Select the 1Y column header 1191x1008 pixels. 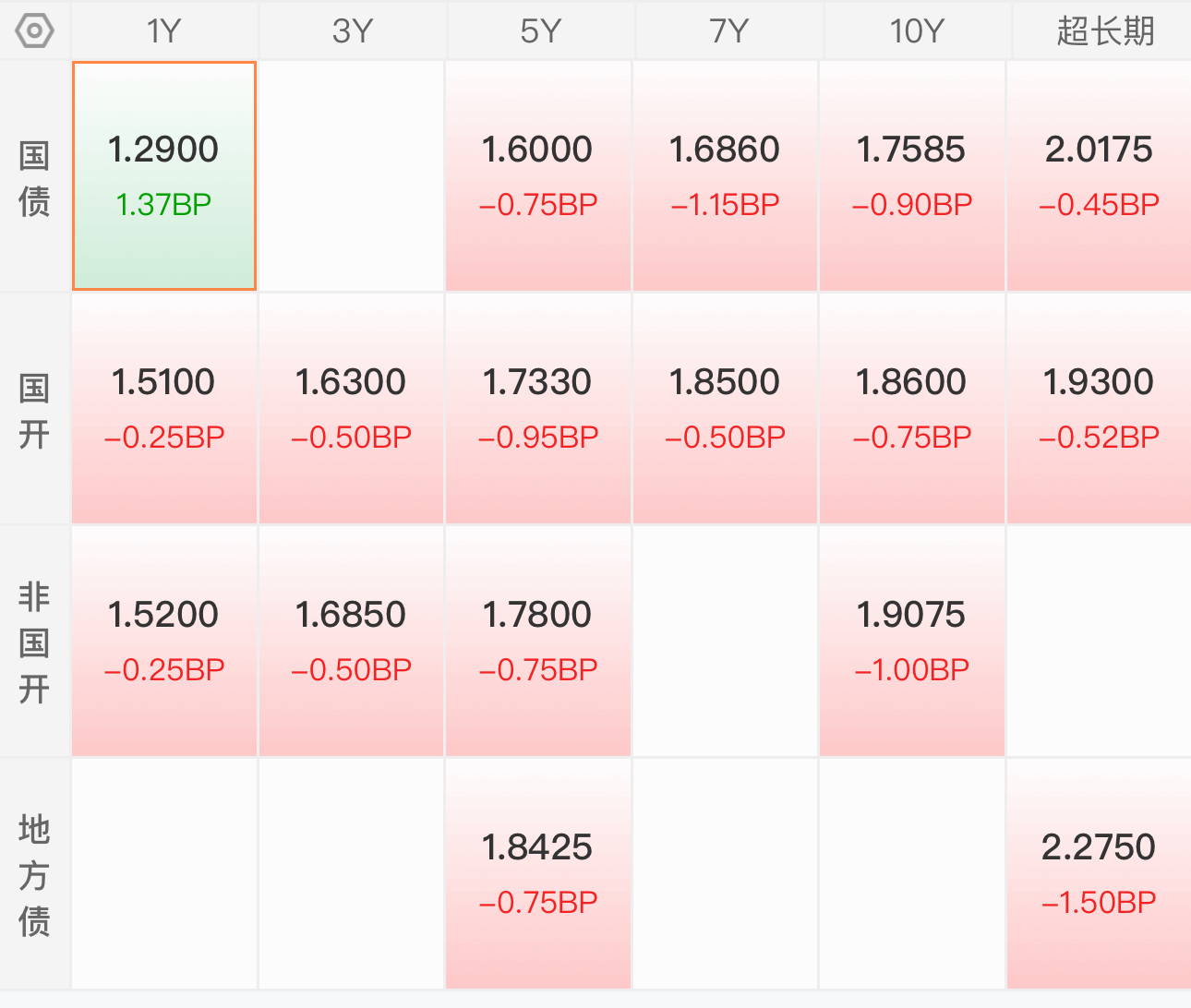point(164,30)
